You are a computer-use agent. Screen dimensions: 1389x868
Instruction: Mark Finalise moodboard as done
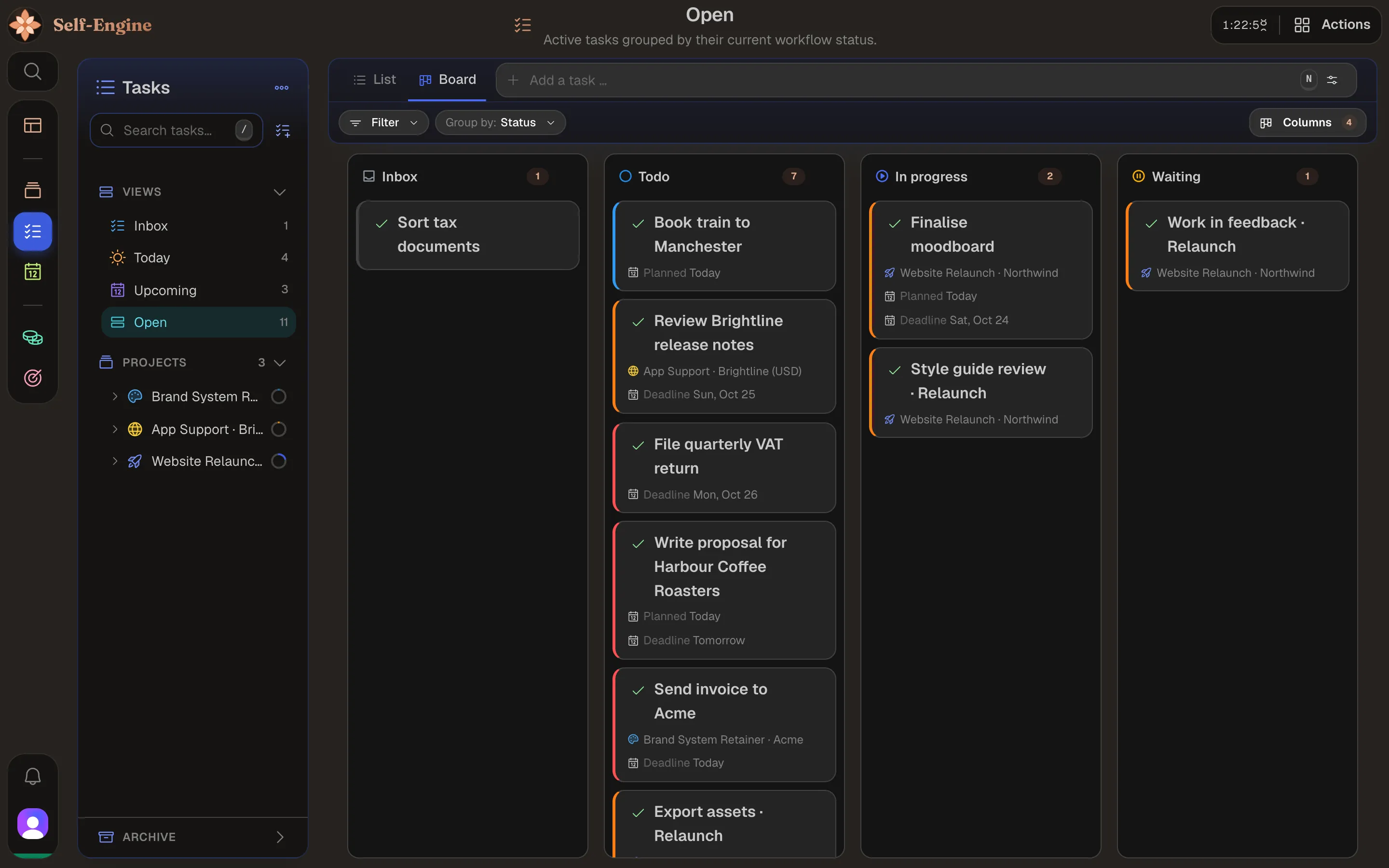pyautogui.click(x=894, y=223)
